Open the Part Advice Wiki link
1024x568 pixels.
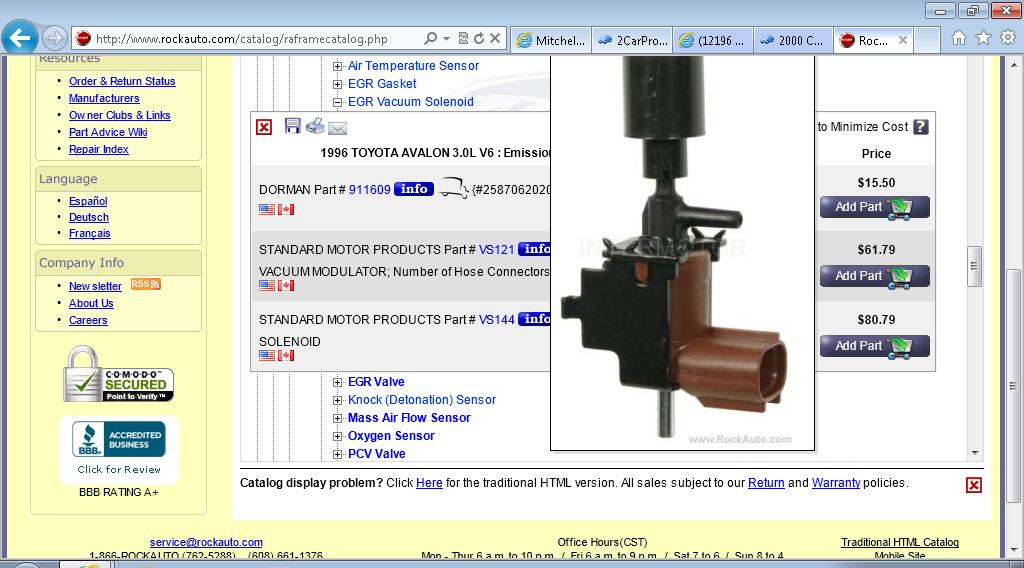coord(108,132)
